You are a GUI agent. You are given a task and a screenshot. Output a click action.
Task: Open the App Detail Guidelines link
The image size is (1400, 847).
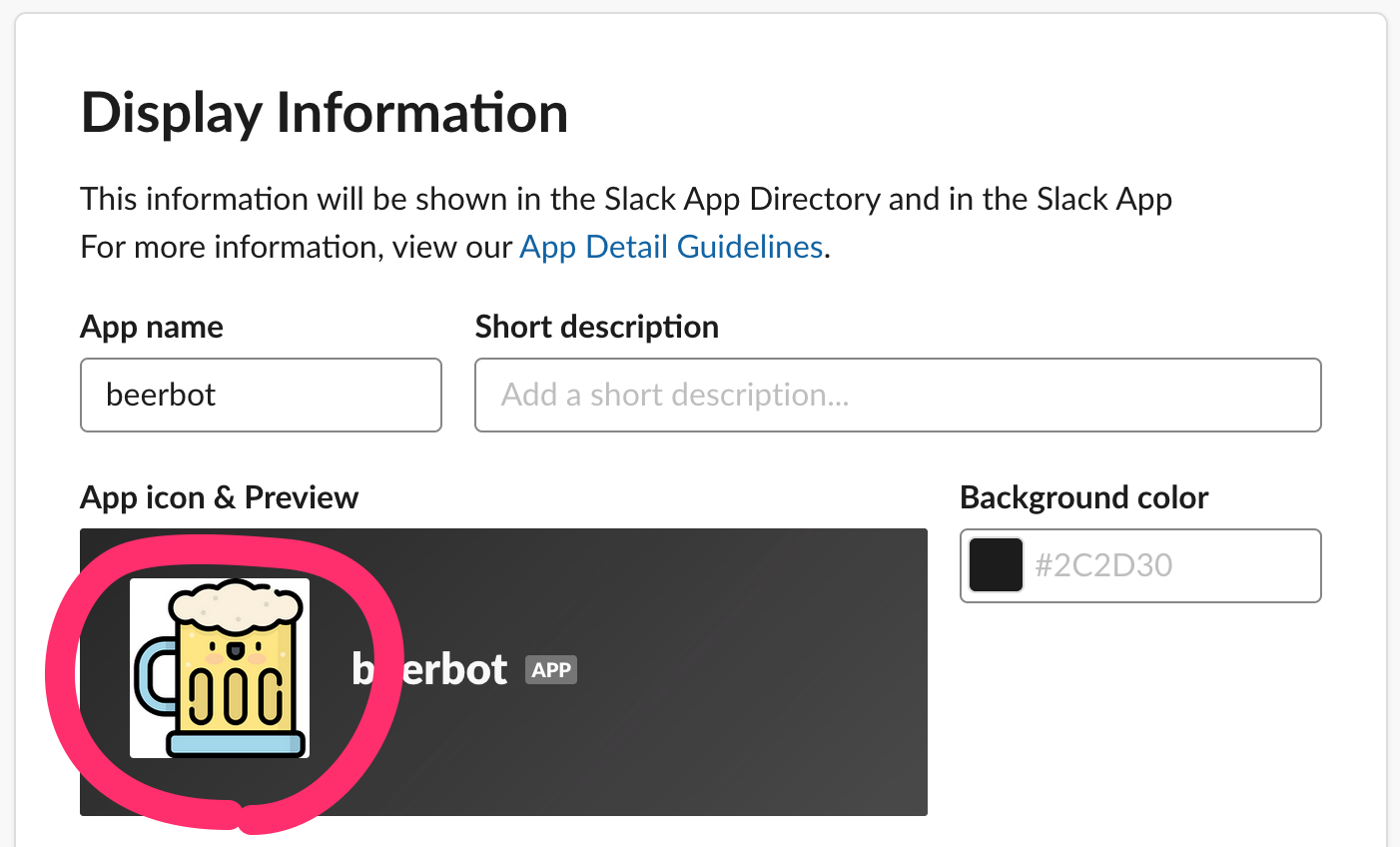(671, 247)
